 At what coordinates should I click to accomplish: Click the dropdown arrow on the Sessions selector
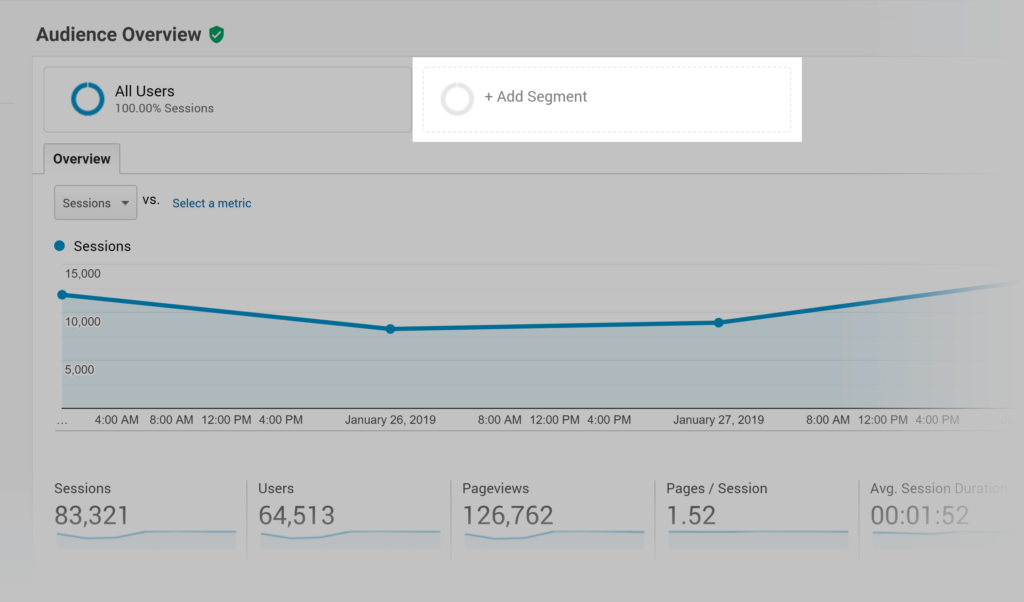click(x=126, y=202)
